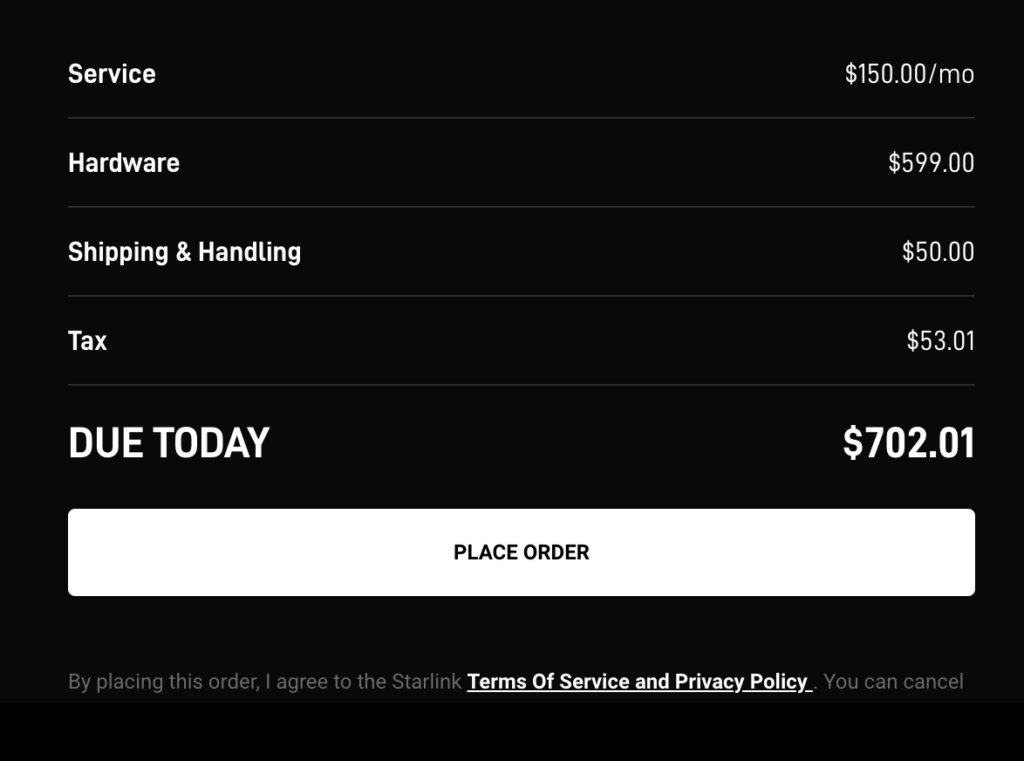Click the Service row label
The height and width of the screenshot is (761, 1024).
[112, 74]
